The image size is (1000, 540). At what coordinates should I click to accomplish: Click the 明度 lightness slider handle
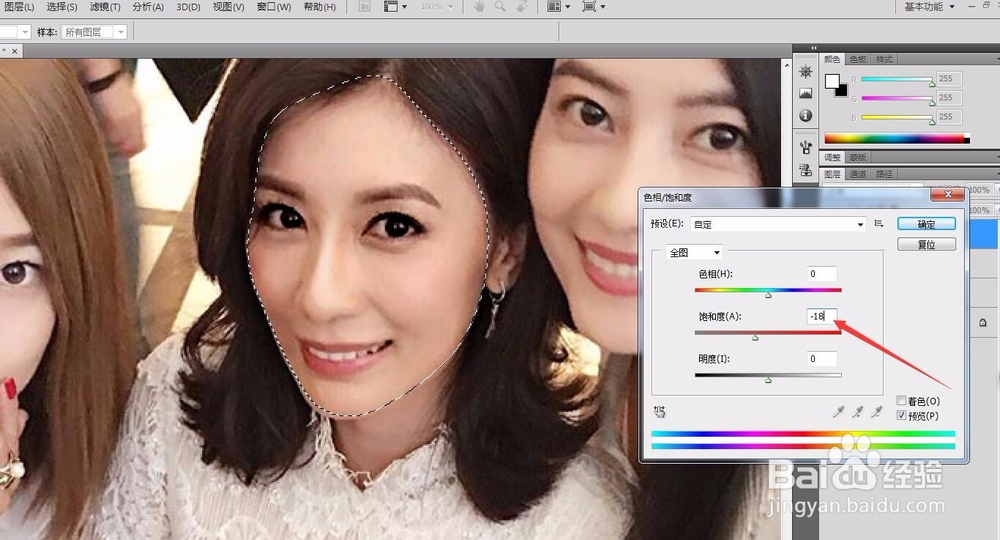(x=768, y=380)
